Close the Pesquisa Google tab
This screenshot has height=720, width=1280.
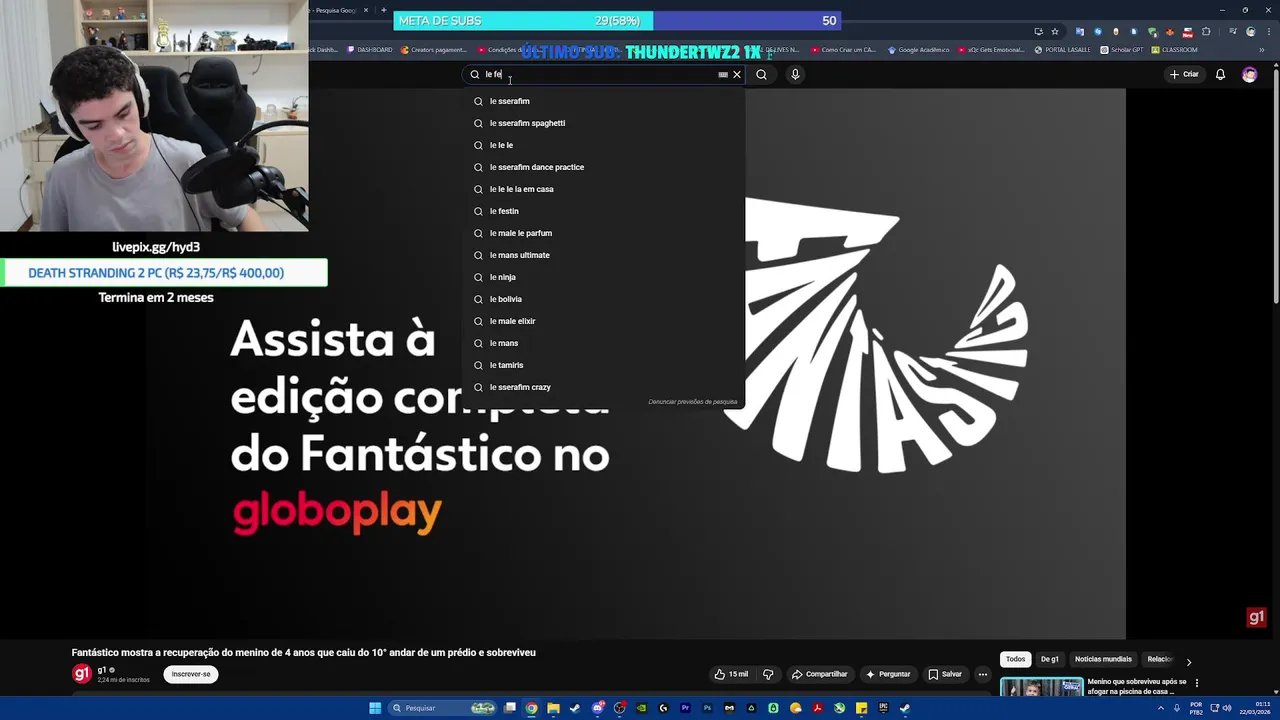pos(366,10)
